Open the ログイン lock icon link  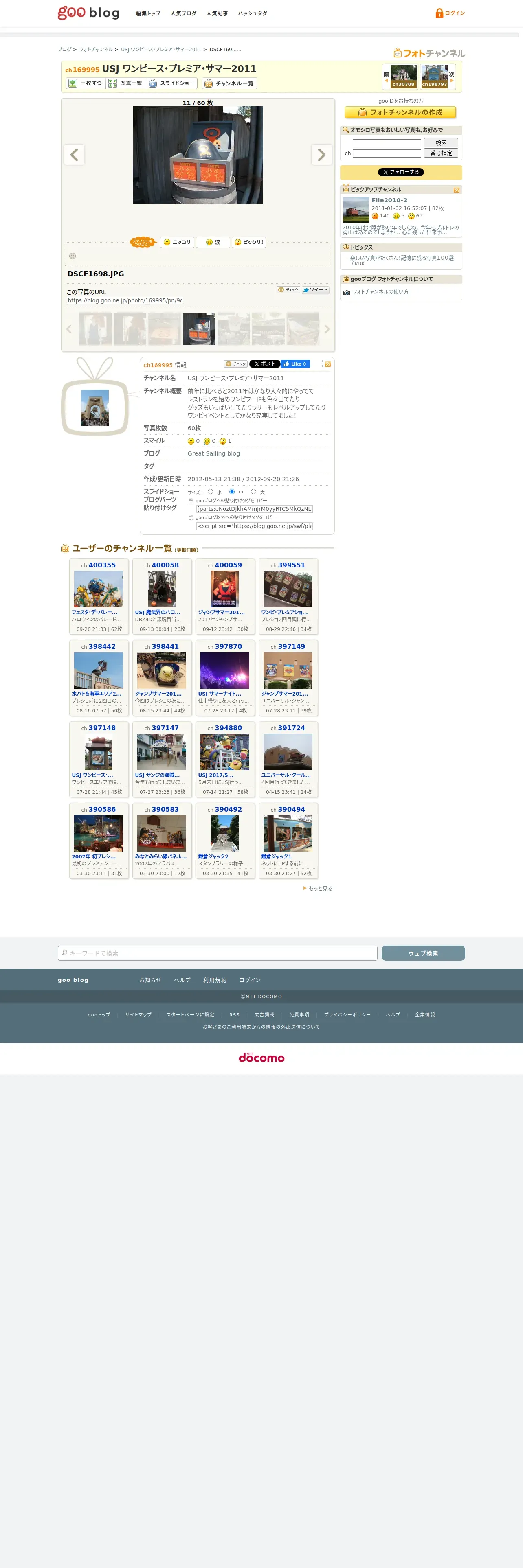(450, 13)
